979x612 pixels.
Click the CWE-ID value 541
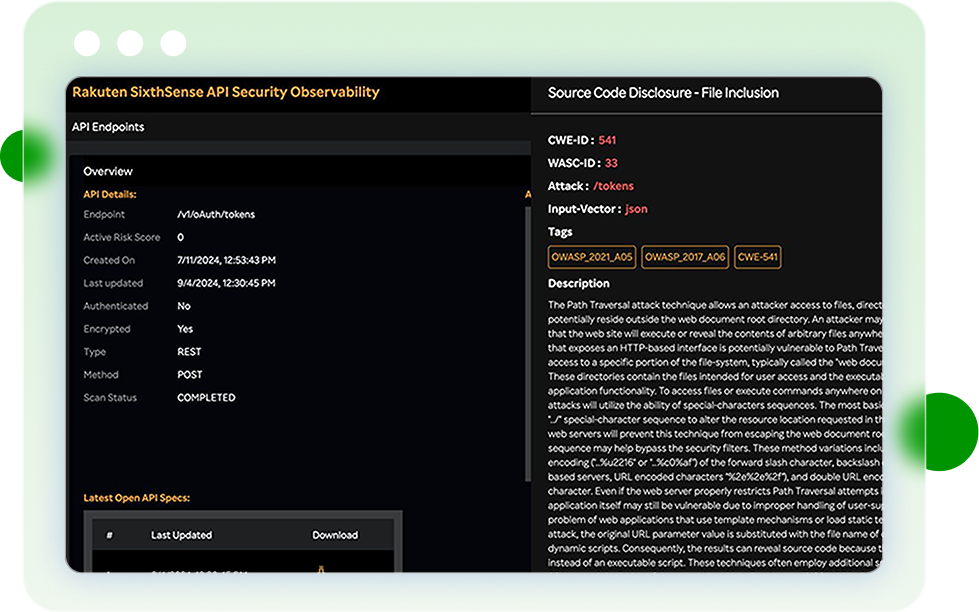pos(607,141)
